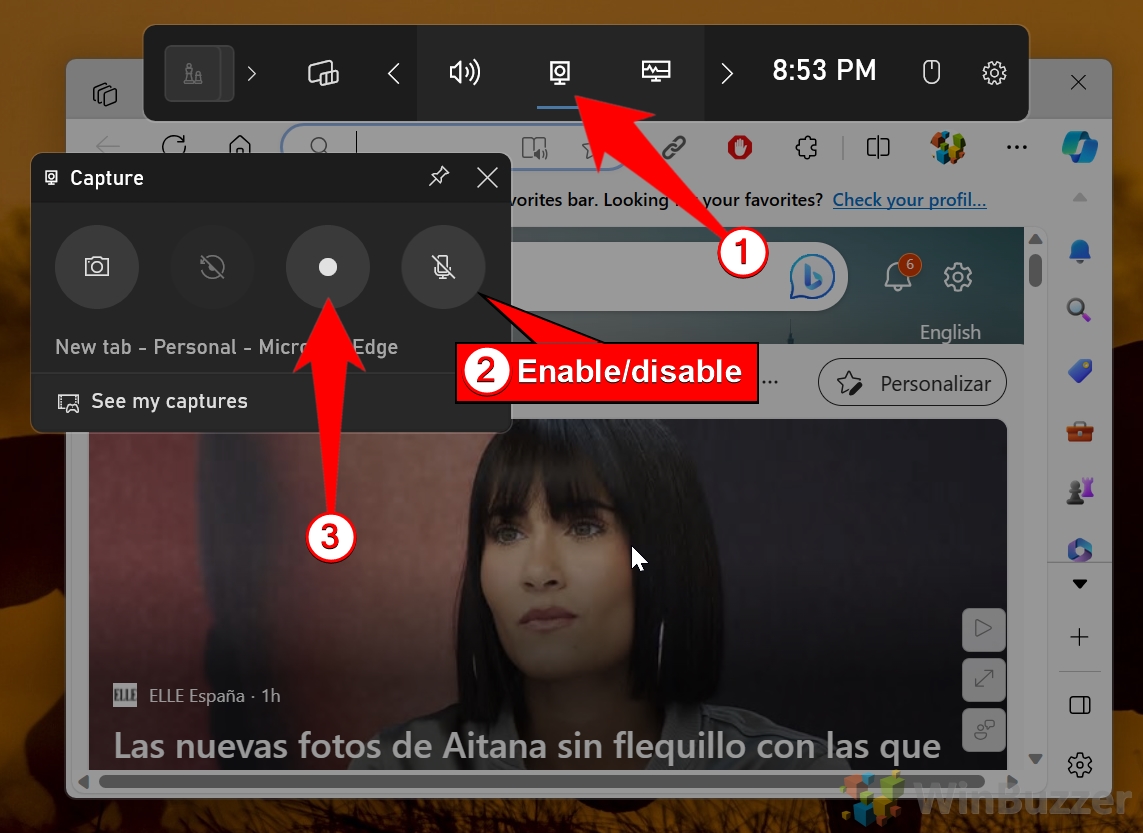Viewport: 1143px width, 833px height.
Task: Open sidebar Tools briefcase
Action: pos(1080,431)
